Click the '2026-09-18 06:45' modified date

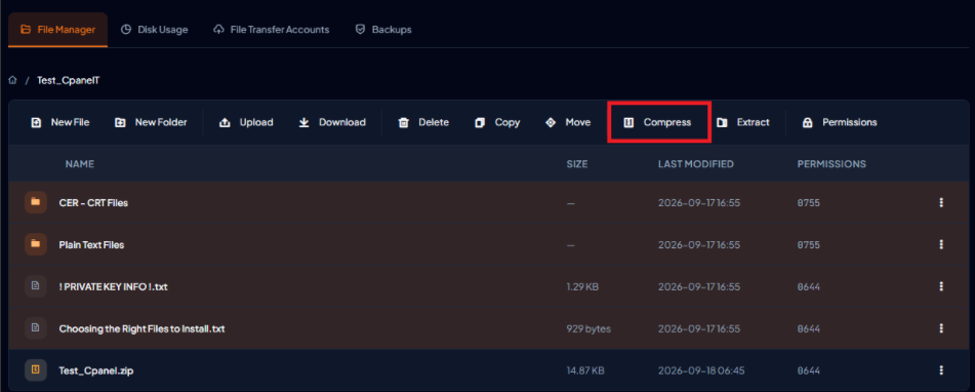(x=701, y=371)
